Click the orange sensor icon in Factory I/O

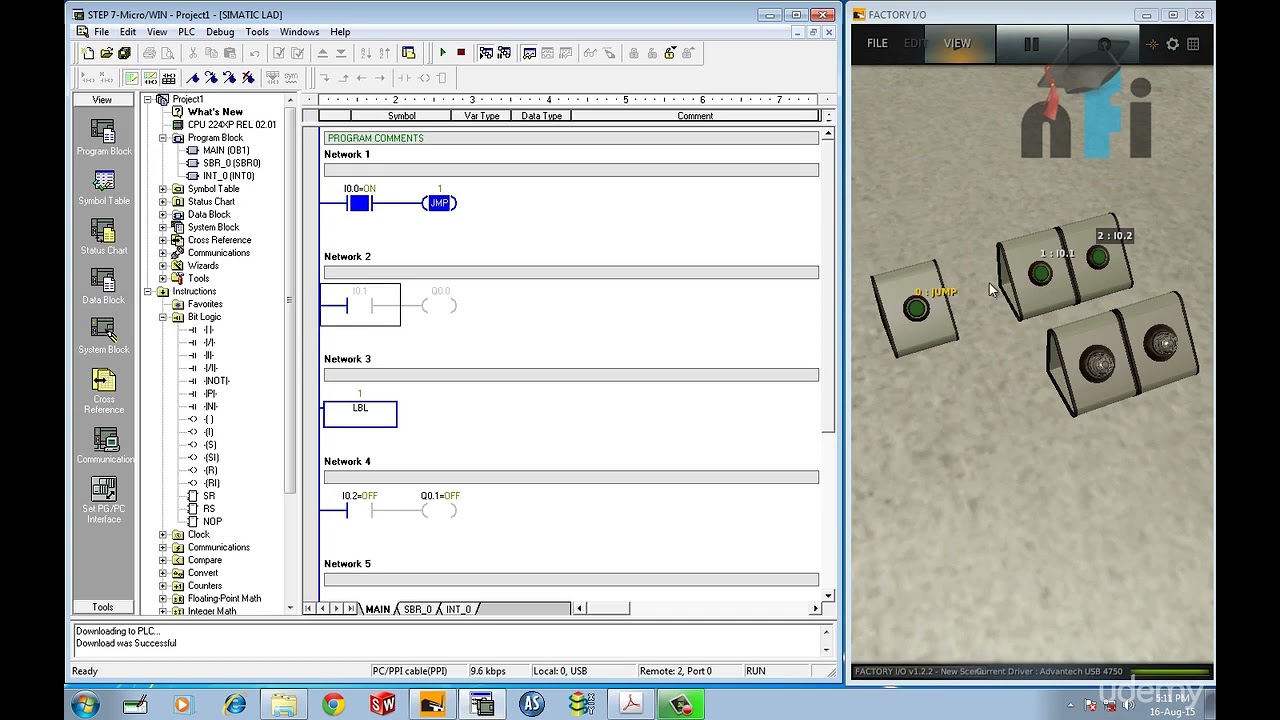click(1152, 44)
